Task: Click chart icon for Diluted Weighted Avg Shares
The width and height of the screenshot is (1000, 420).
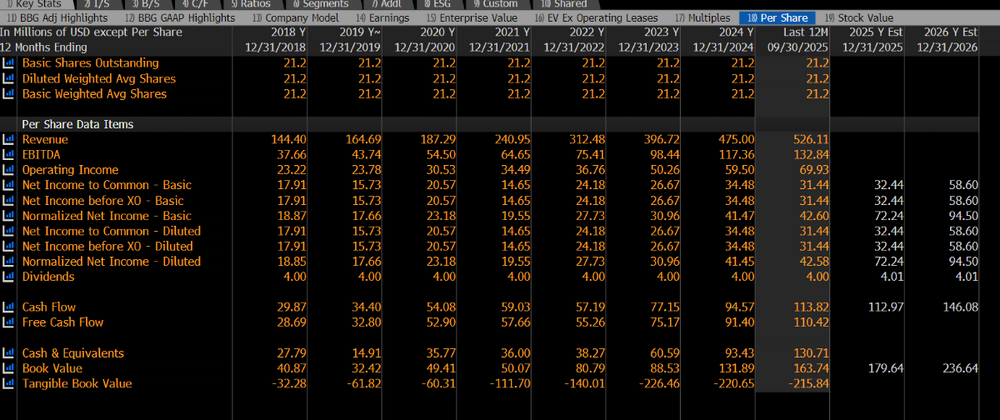Action: pos(9,78)
